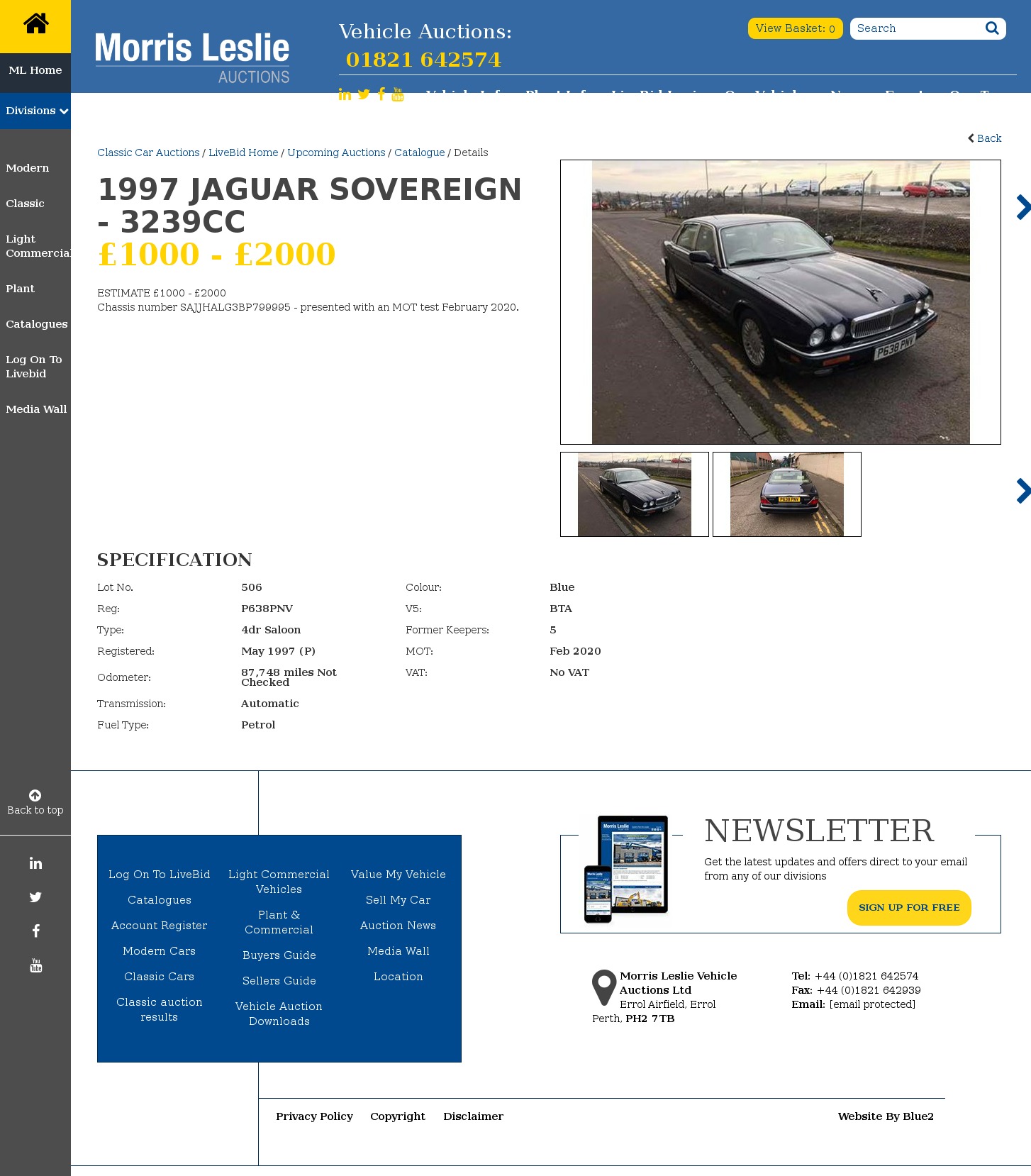Open Classic Car Auctions breadcrumb

click(x=148, y=152)
